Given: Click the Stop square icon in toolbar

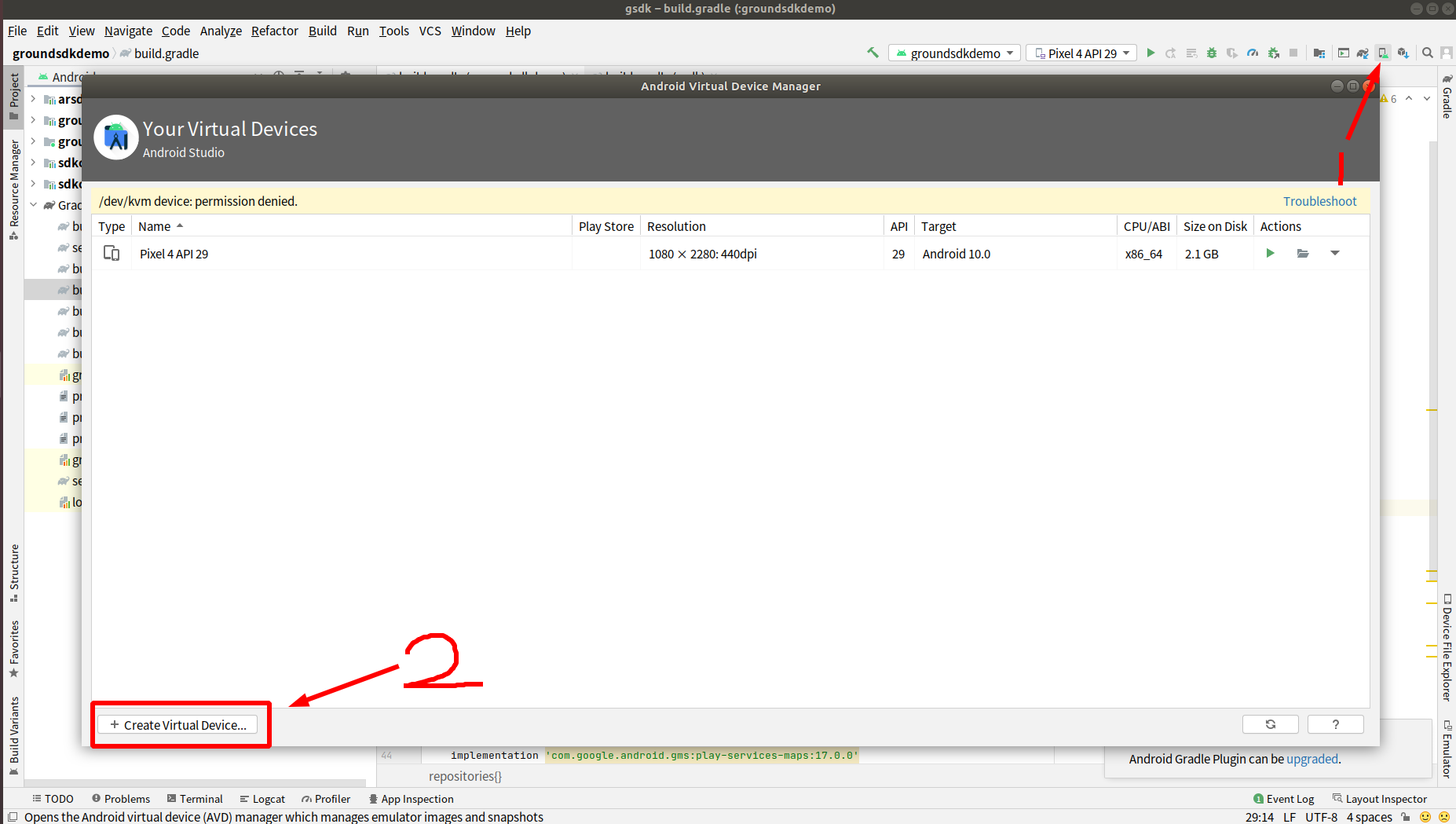Looking at the screenshot, I should tap(1293, 53).
